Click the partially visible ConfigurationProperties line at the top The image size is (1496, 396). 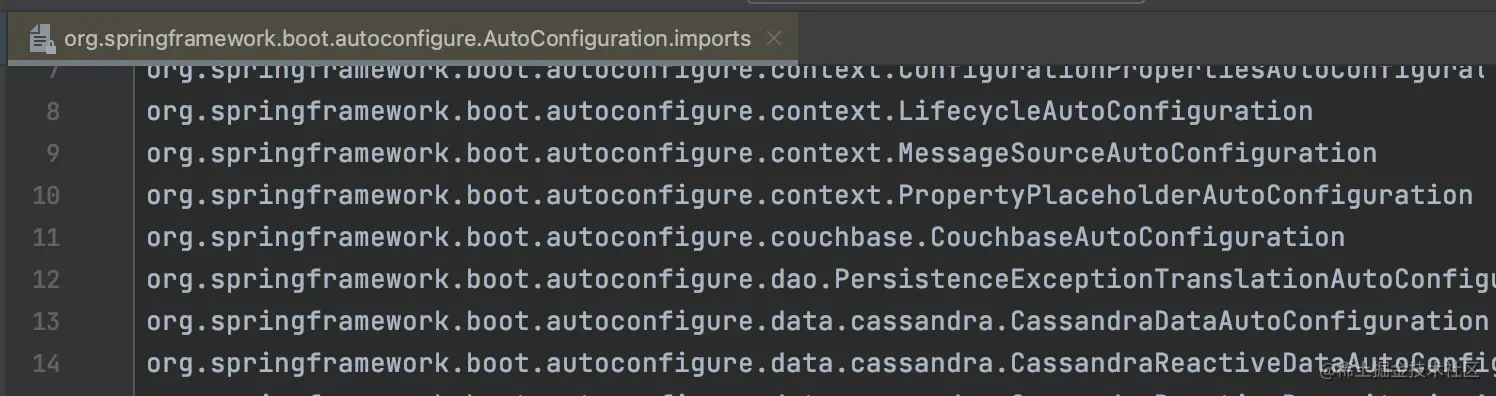click(x=815, y=72)
